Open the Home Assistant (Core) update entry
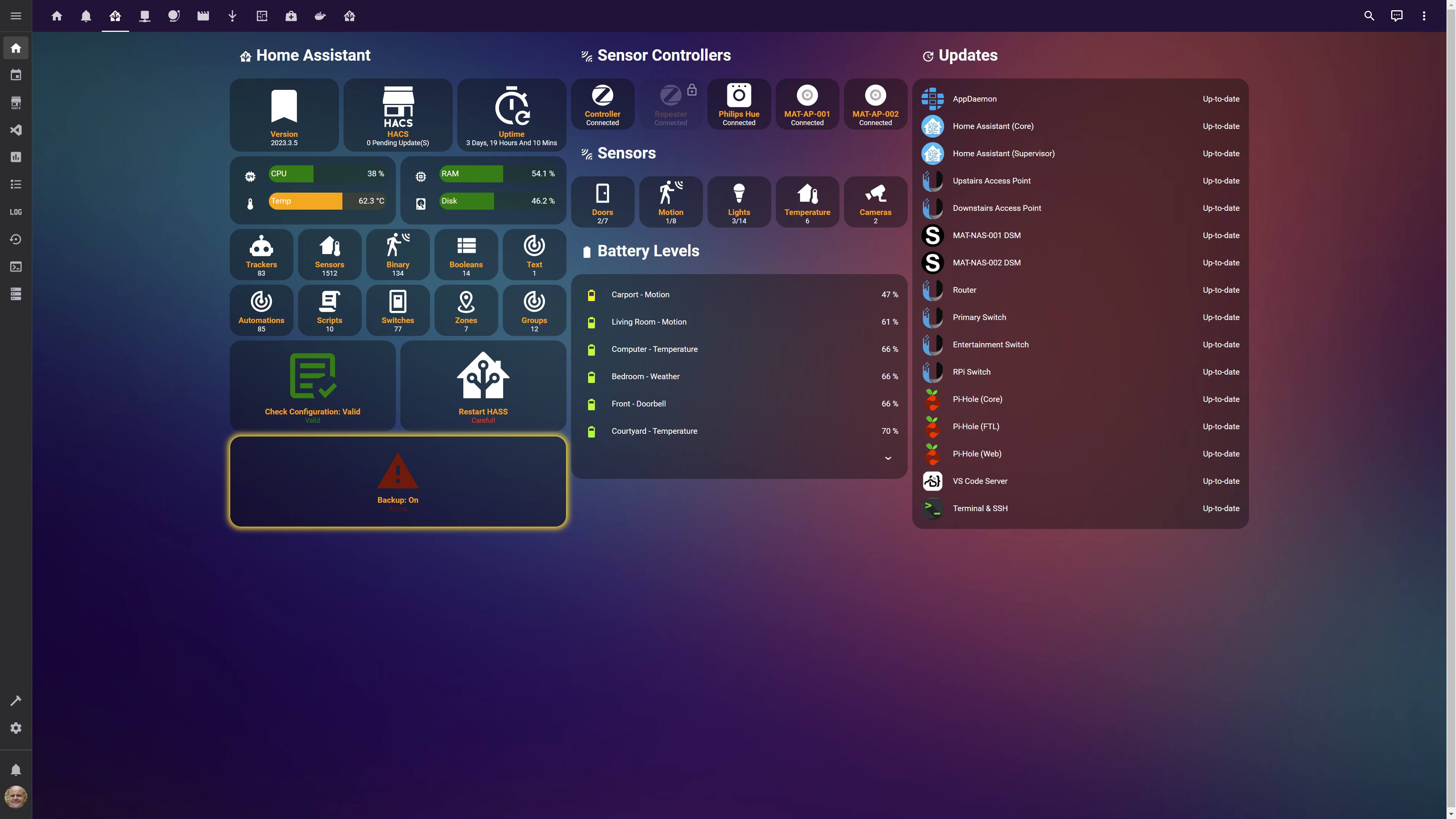Image resolution: width=1456 pixels, height=819 pixels. 993,126
